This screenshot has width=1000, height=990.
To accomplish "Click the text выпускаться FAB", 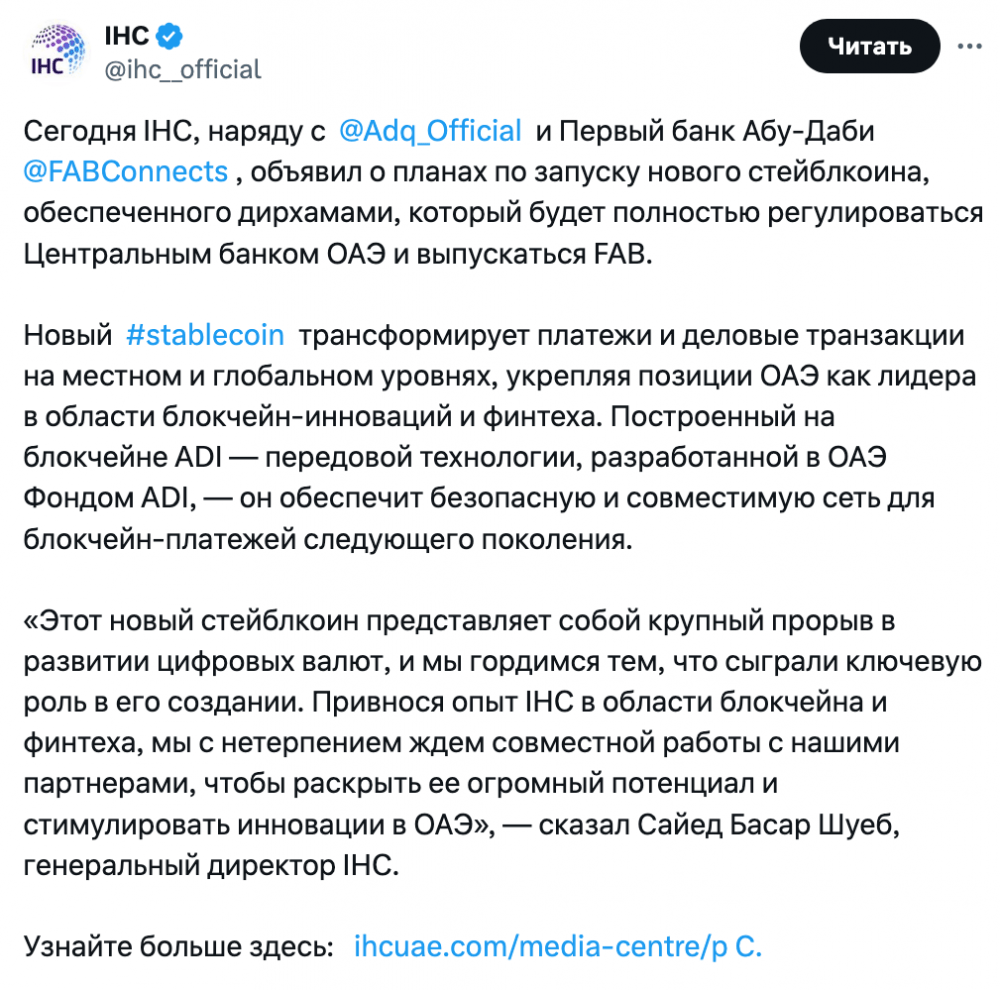I will [x=534, y=254].
